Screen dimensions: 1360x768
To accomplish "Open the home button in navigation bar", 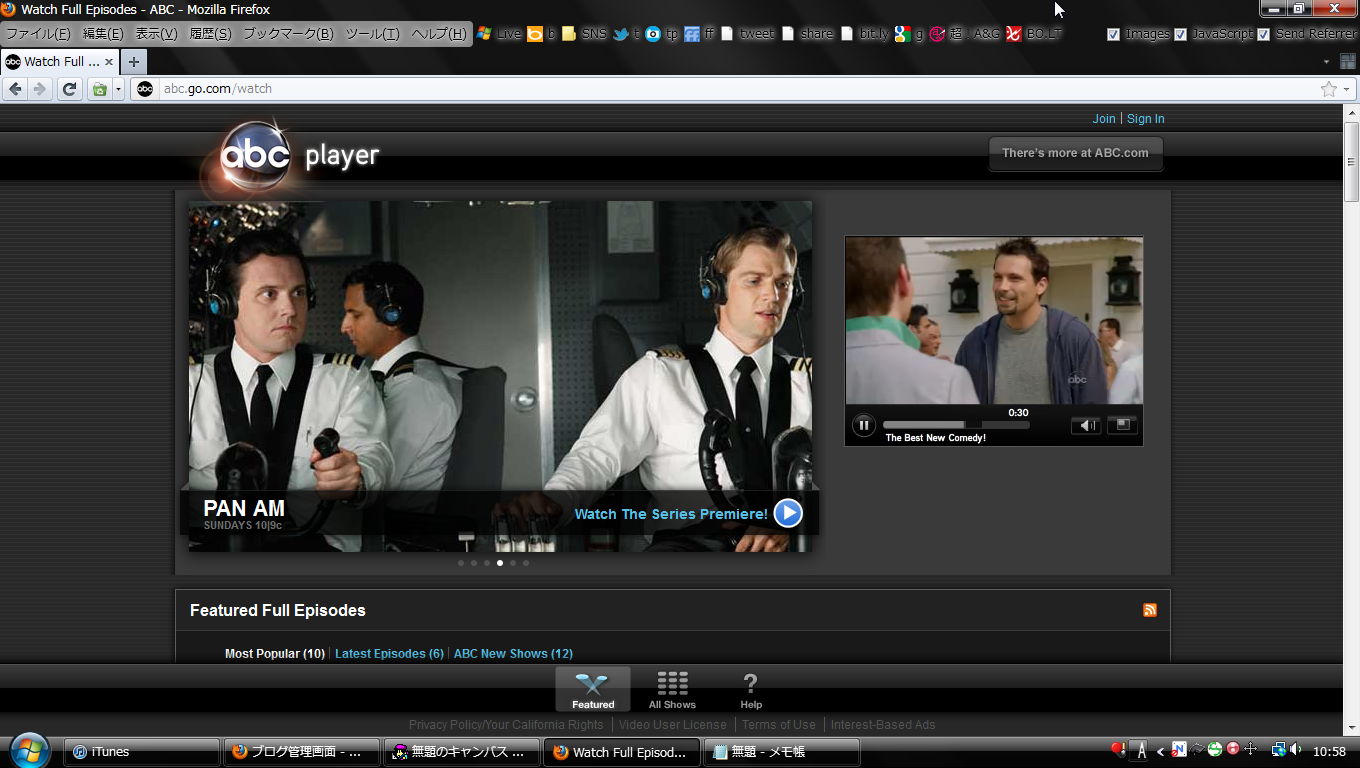I will point(99,89).
